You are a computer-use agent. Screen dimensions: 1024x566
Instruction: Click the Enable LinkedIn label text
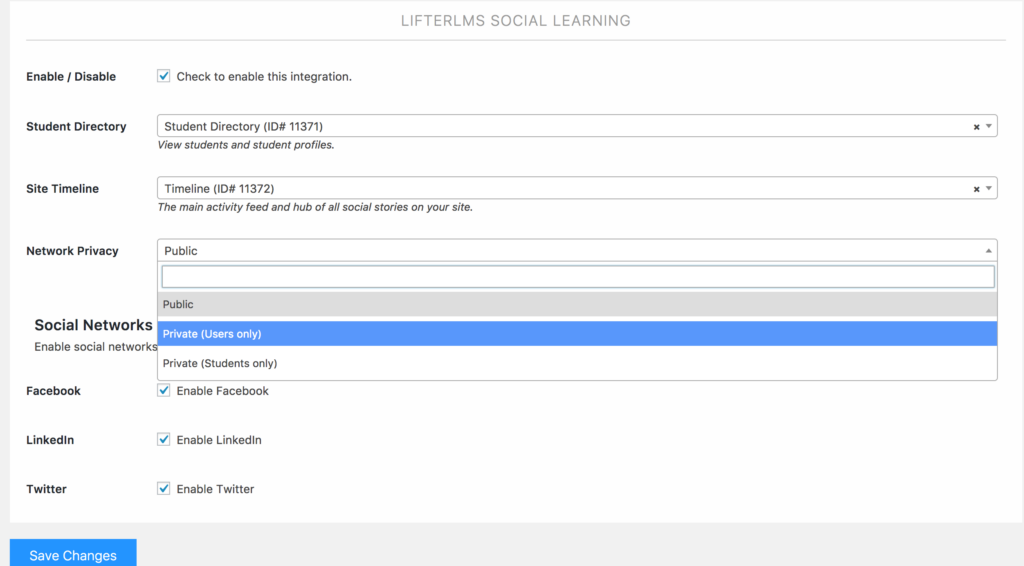click(x=219, y=439)
